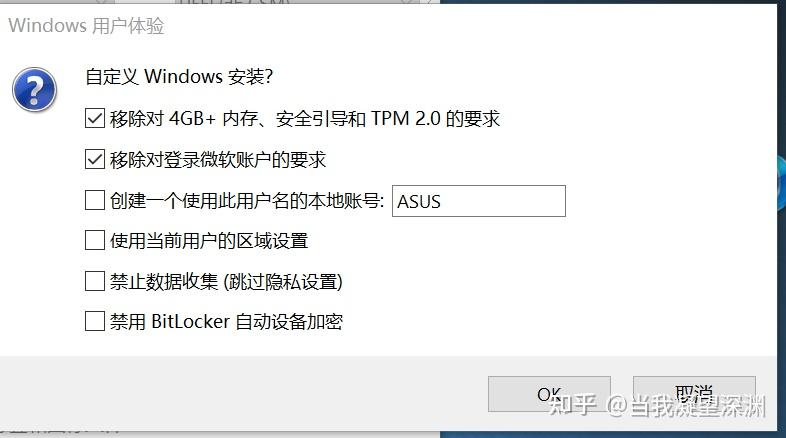Image resolution: width=786 pixels, height=438 pixels.
Task: Click the label text 使用当前用户的区域设置
Action: coord(209,241)
